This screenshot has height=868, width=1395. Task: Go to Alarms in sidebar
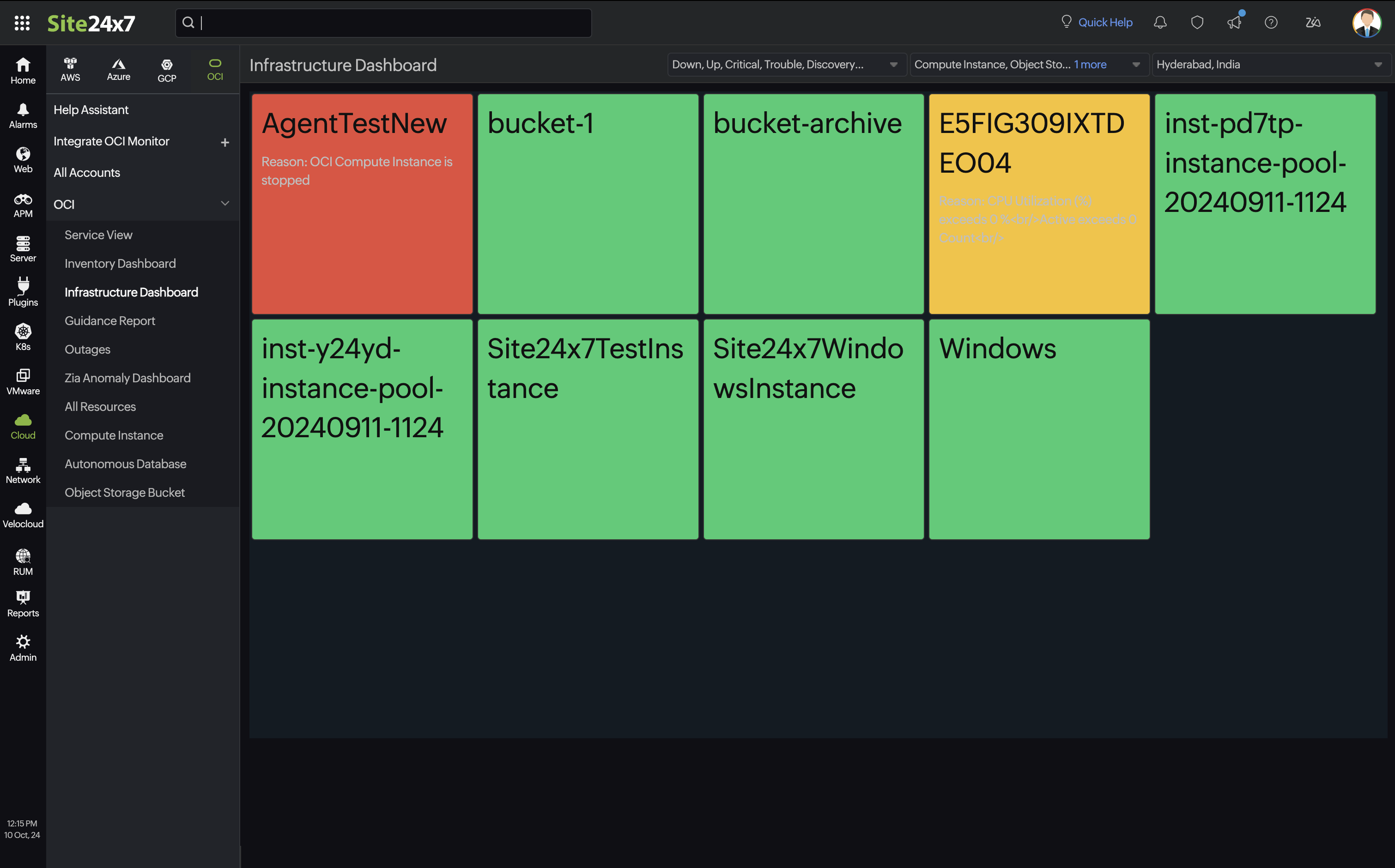(23, 115)
